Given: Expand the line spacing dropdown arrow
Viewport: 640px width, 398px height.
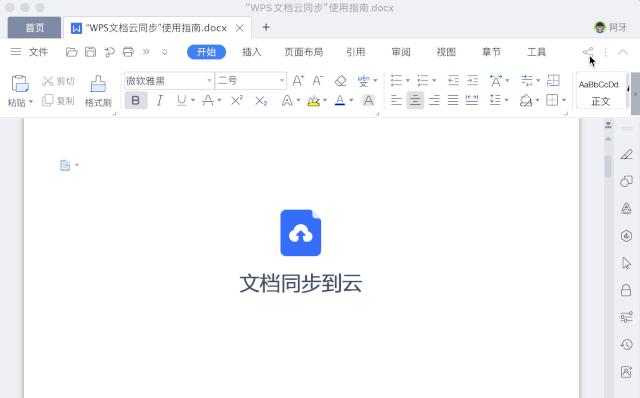Looking at the screenshot, I should click(x=507, y=100).
